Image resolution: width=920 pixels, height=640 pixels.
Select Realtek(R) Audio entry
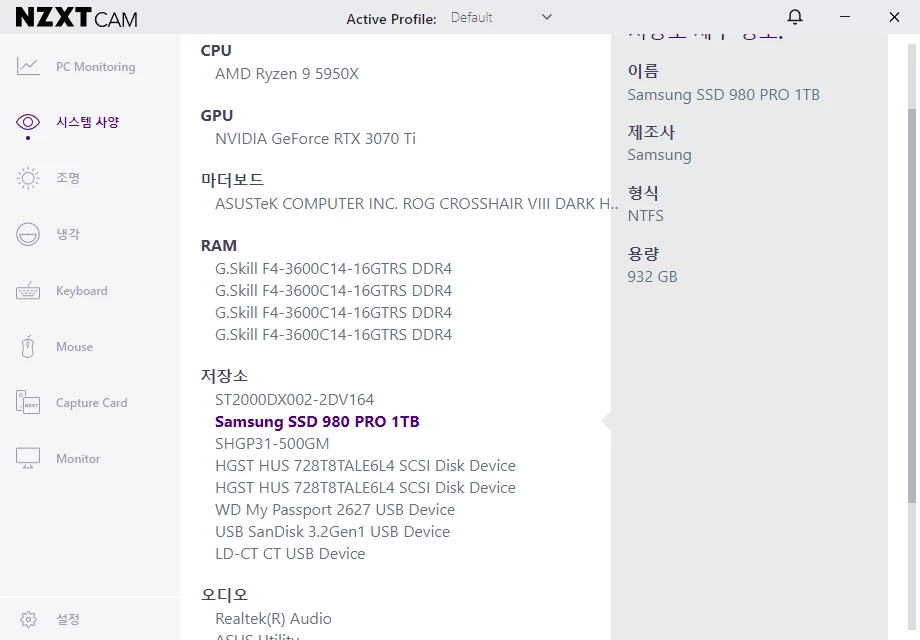tap(273, 619)
